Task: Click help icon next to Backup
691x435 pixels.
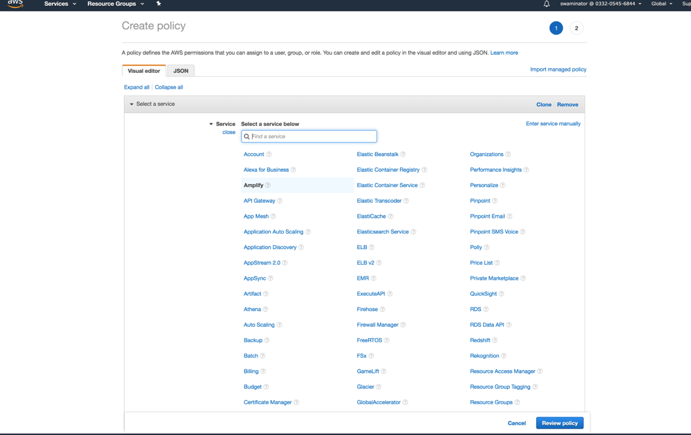Action: point(267,340)
